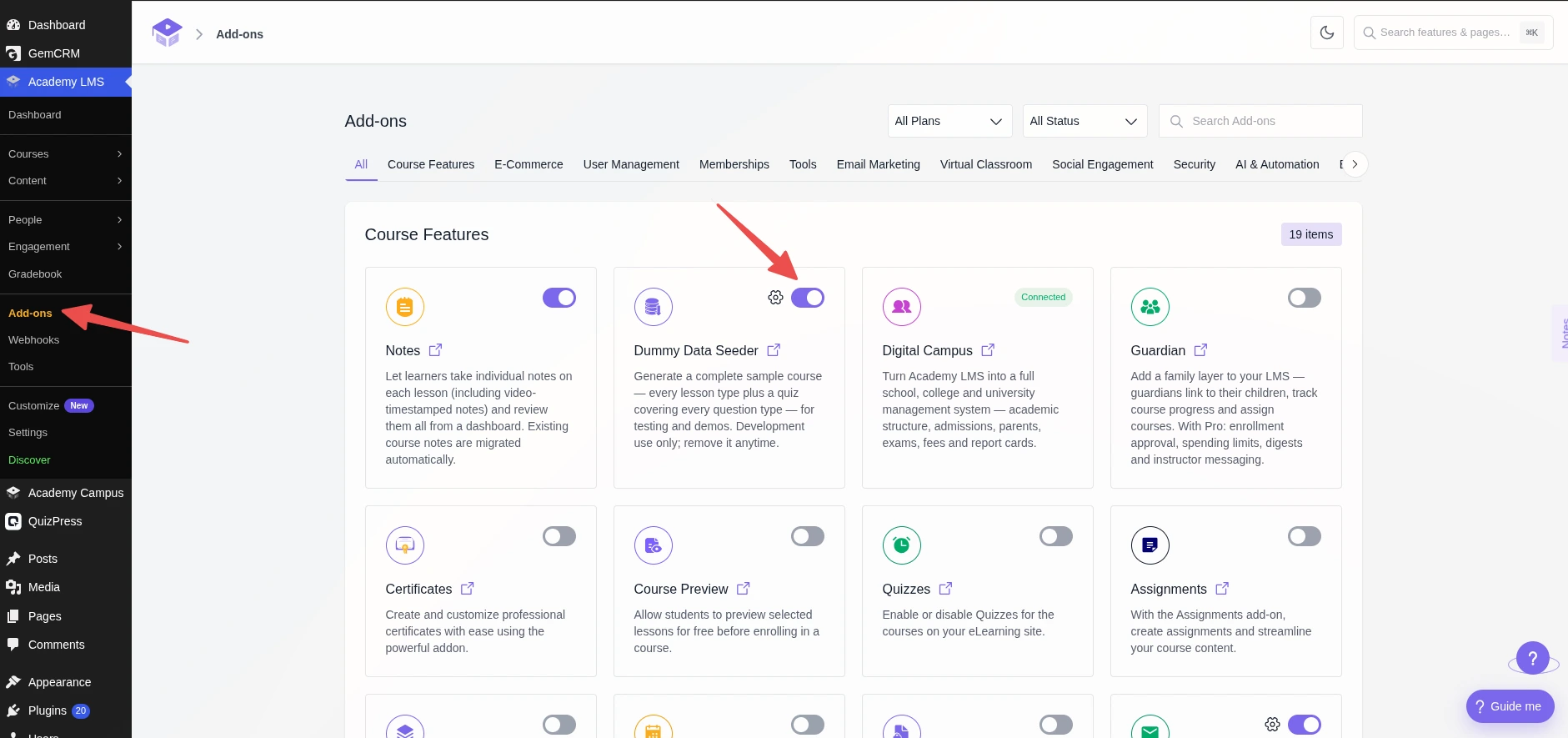Click the Notes add-on icon
1568x738 pixels.
tap(405, 307)
